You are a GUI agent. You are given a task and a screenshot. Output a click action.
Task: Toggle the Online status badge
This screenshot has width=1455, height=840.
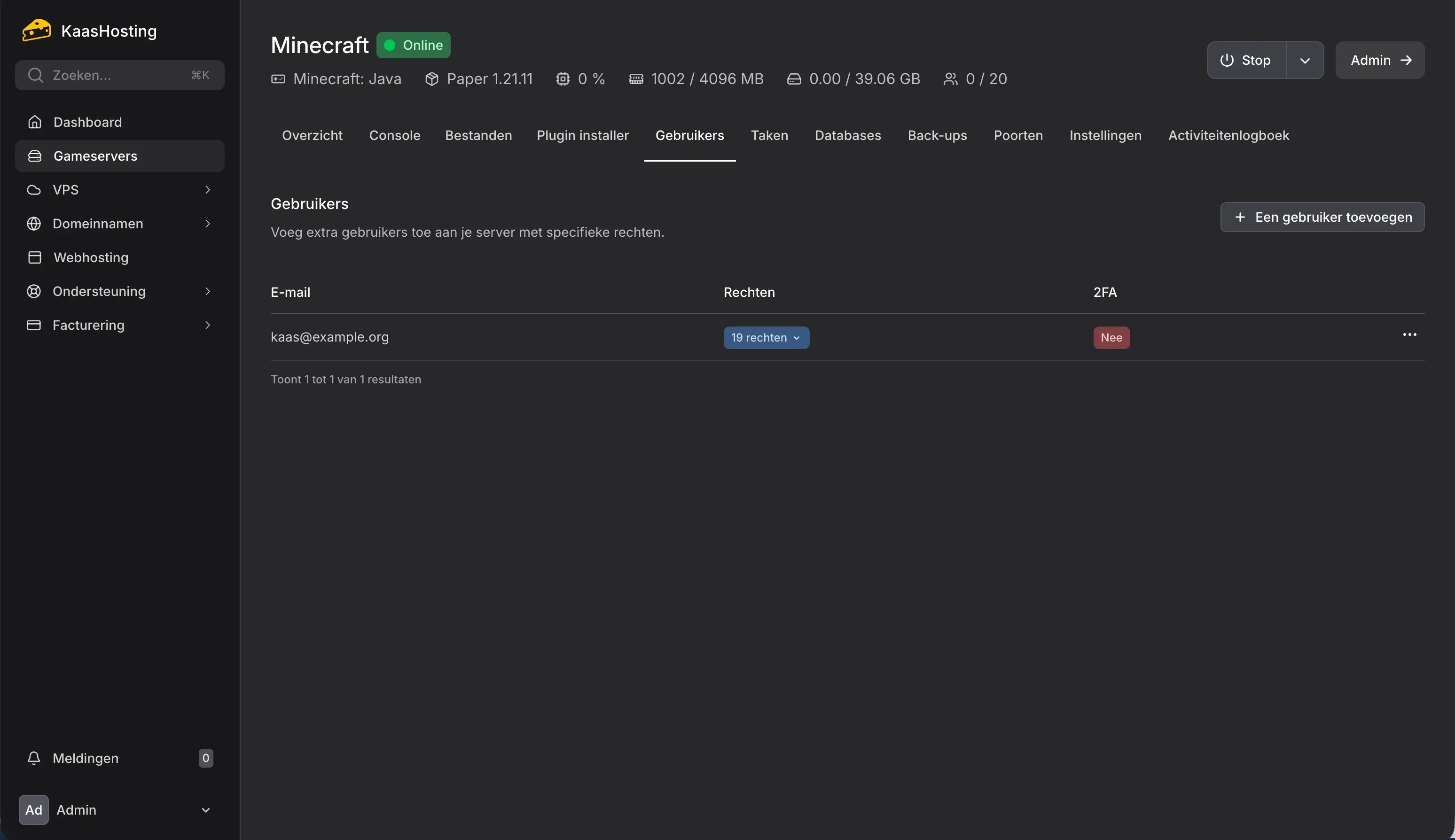413,45
